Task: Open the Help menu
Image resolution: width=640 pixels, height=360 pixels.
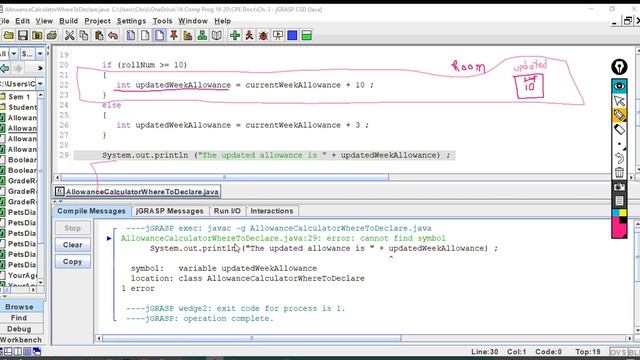Action: (222, 21)
